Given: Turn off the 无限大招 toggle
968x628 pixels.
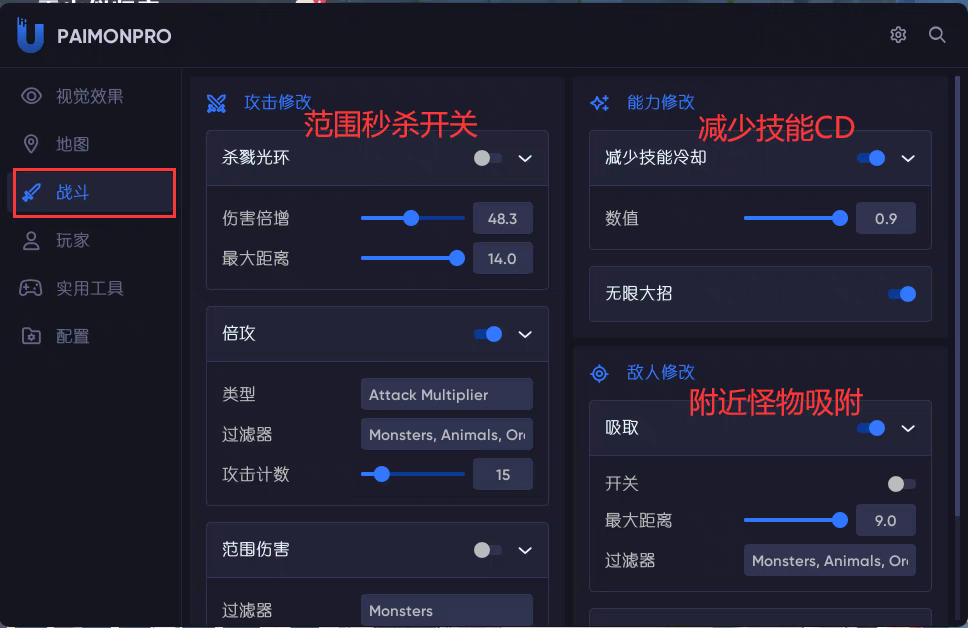Looking at the screenshot, I should click(x=902, y=294).
